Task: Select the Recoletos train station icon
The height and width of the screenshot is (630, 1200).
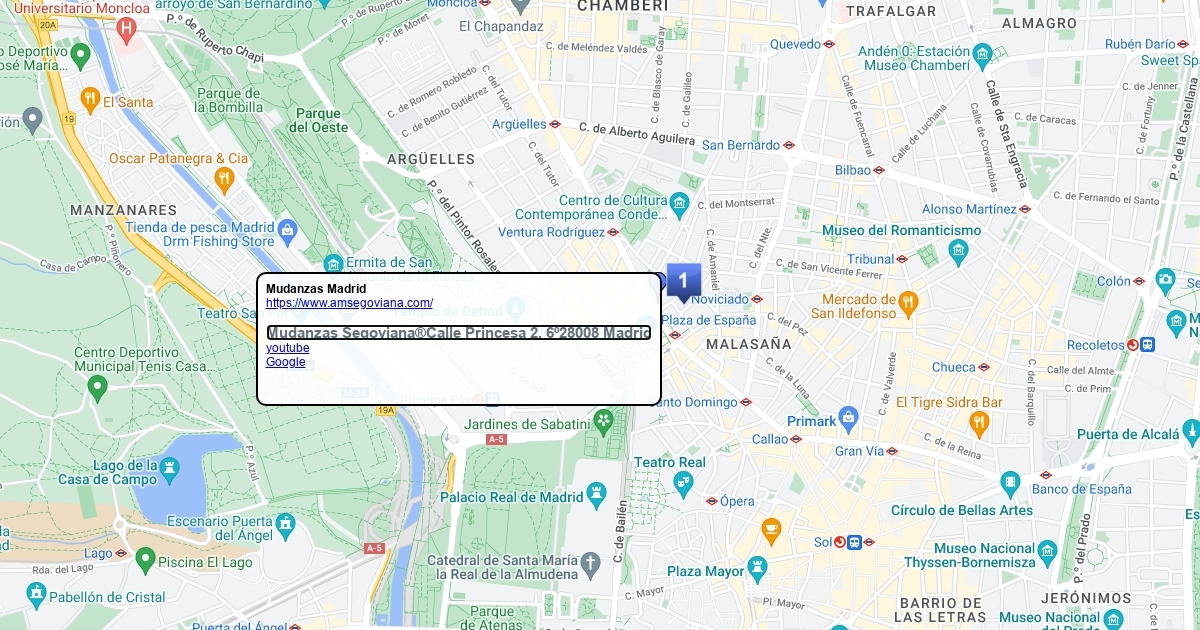Action: pos(1148,344)
